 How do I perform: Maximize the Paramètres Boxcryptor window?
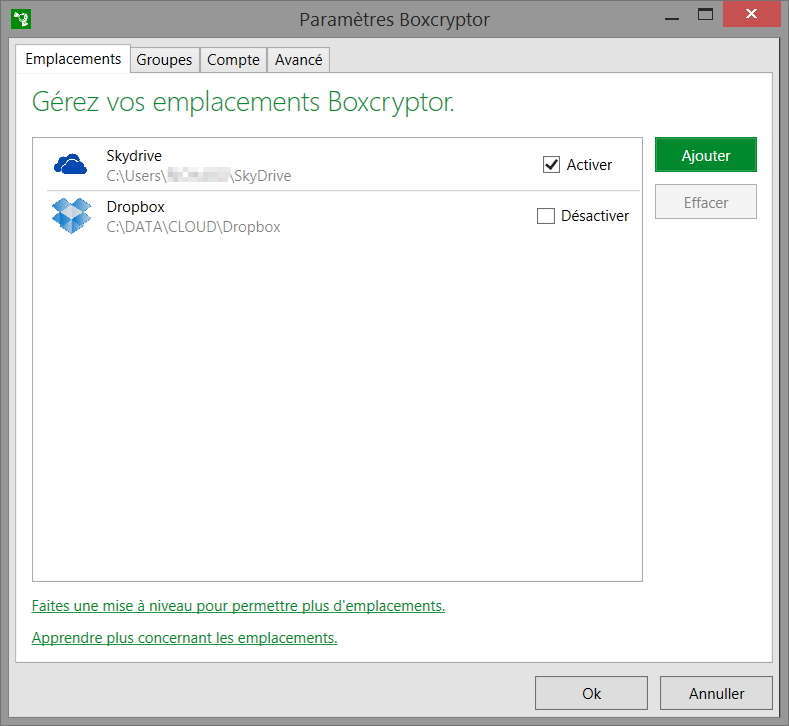tap(705, 15)
